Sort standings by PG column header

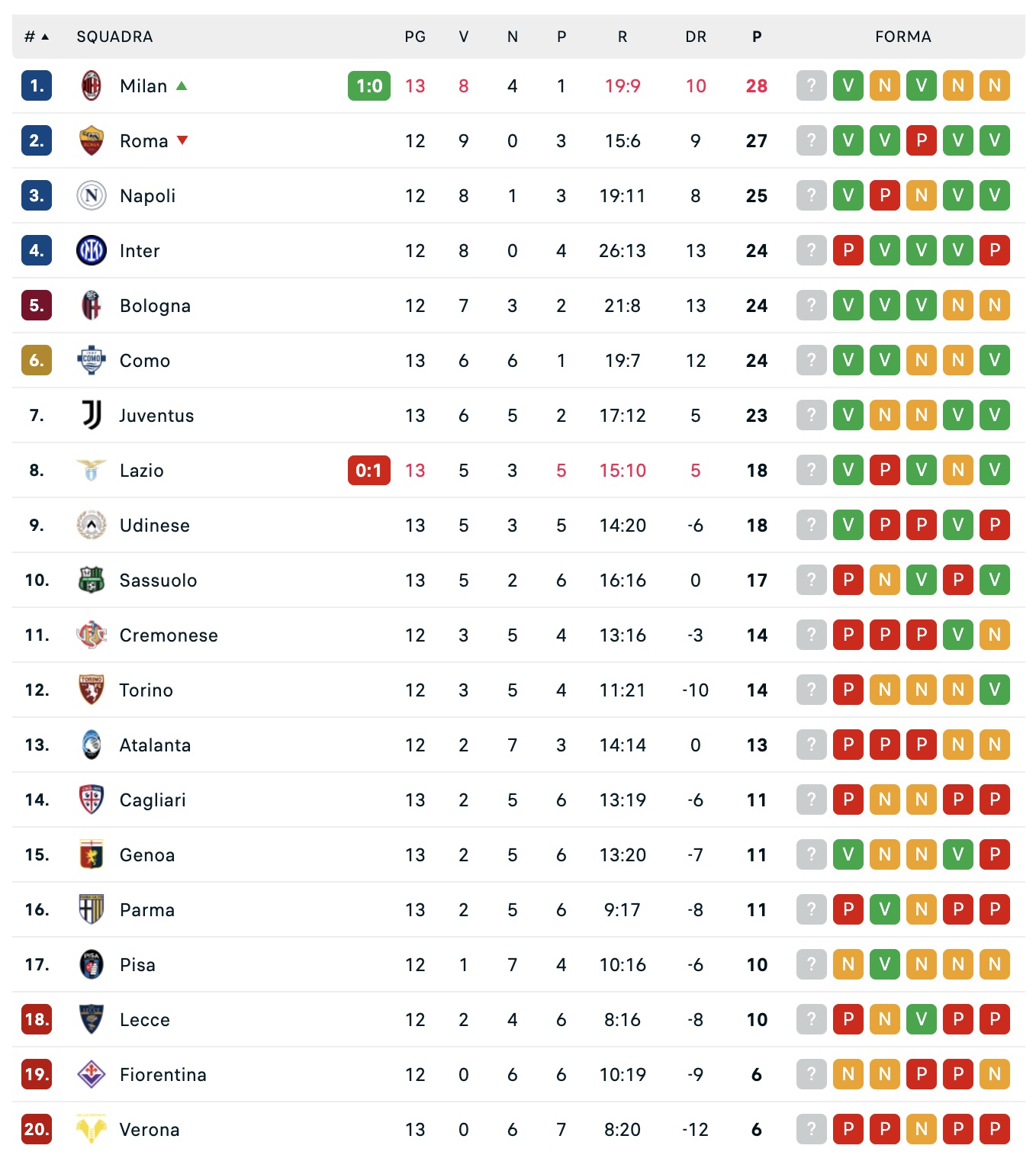[x=415, y=37]
